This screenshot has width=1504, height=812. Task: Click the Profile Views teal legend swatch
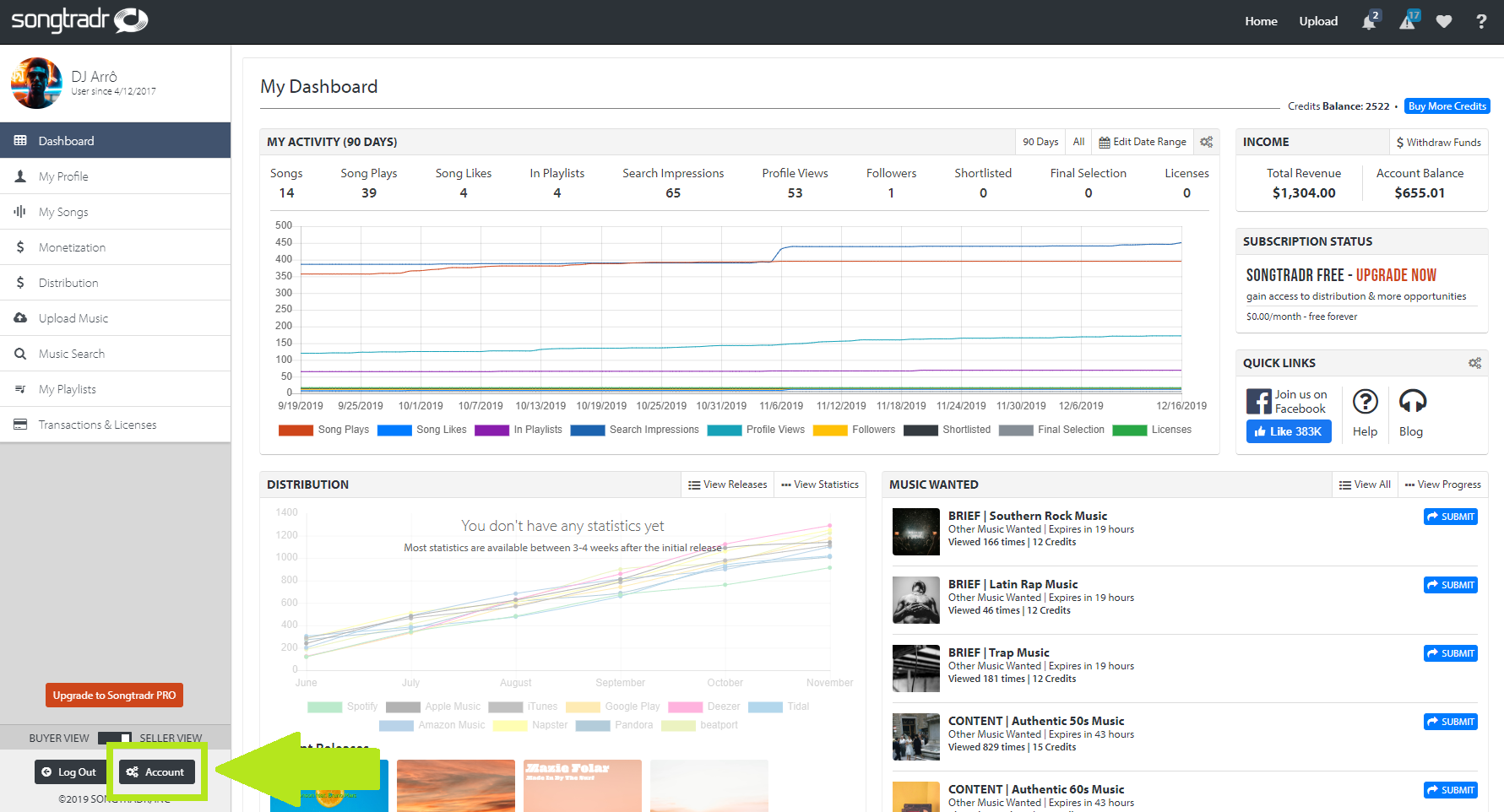pos(724,430)
